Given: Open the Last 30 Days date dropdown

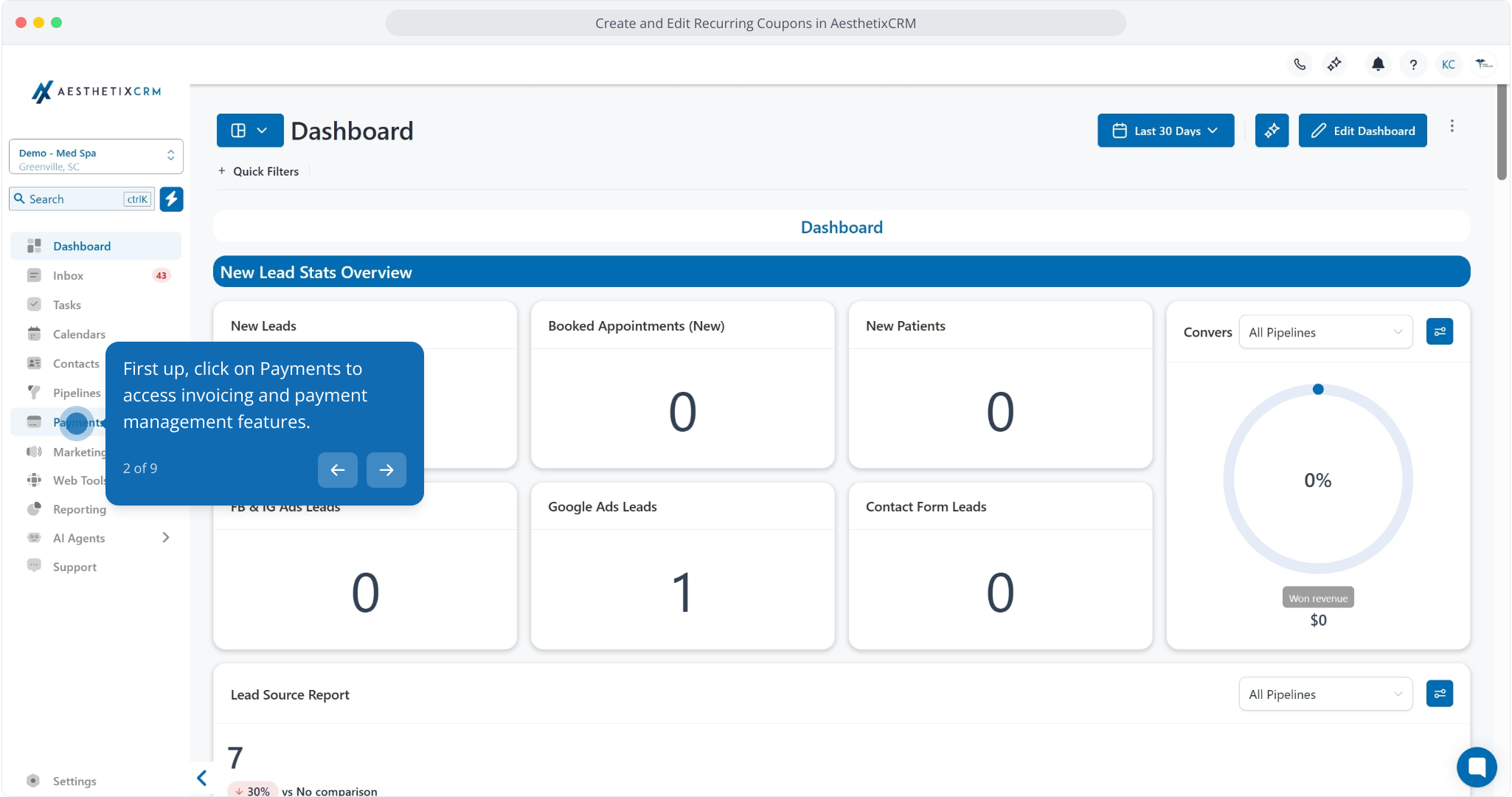Looking at the screenshot, I should [1165, 131].
